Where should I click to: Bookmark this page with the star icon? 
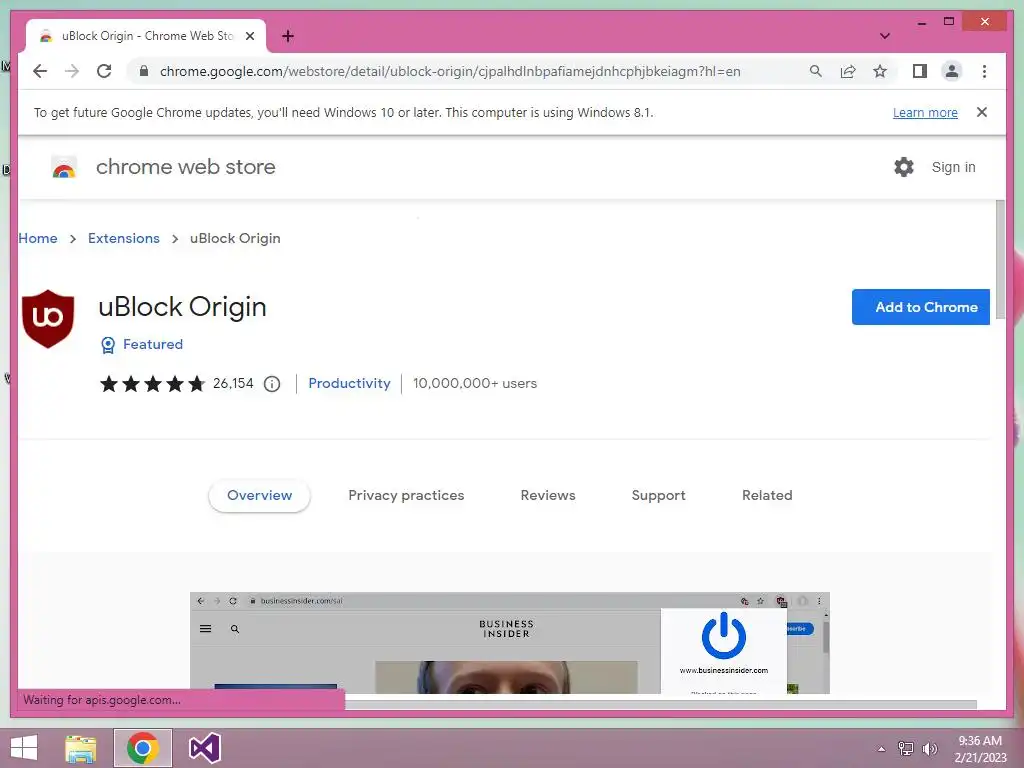[880, 71]
